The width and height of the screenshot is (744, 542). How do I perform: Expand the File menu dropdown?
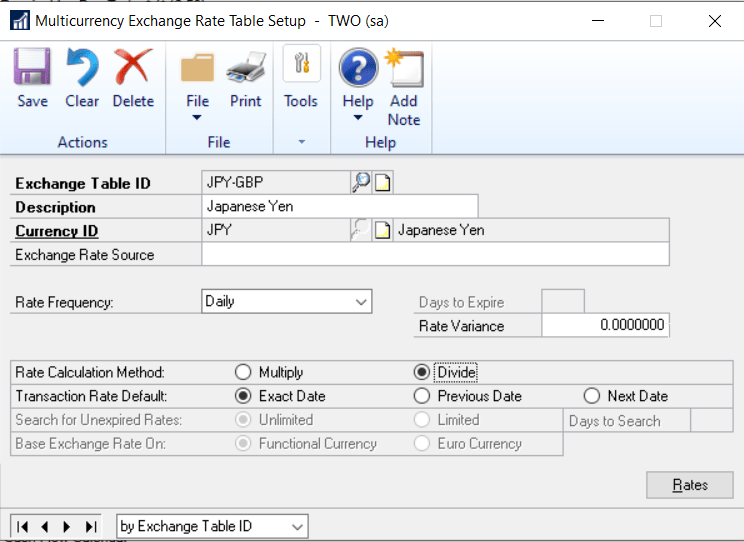(197, 117)
